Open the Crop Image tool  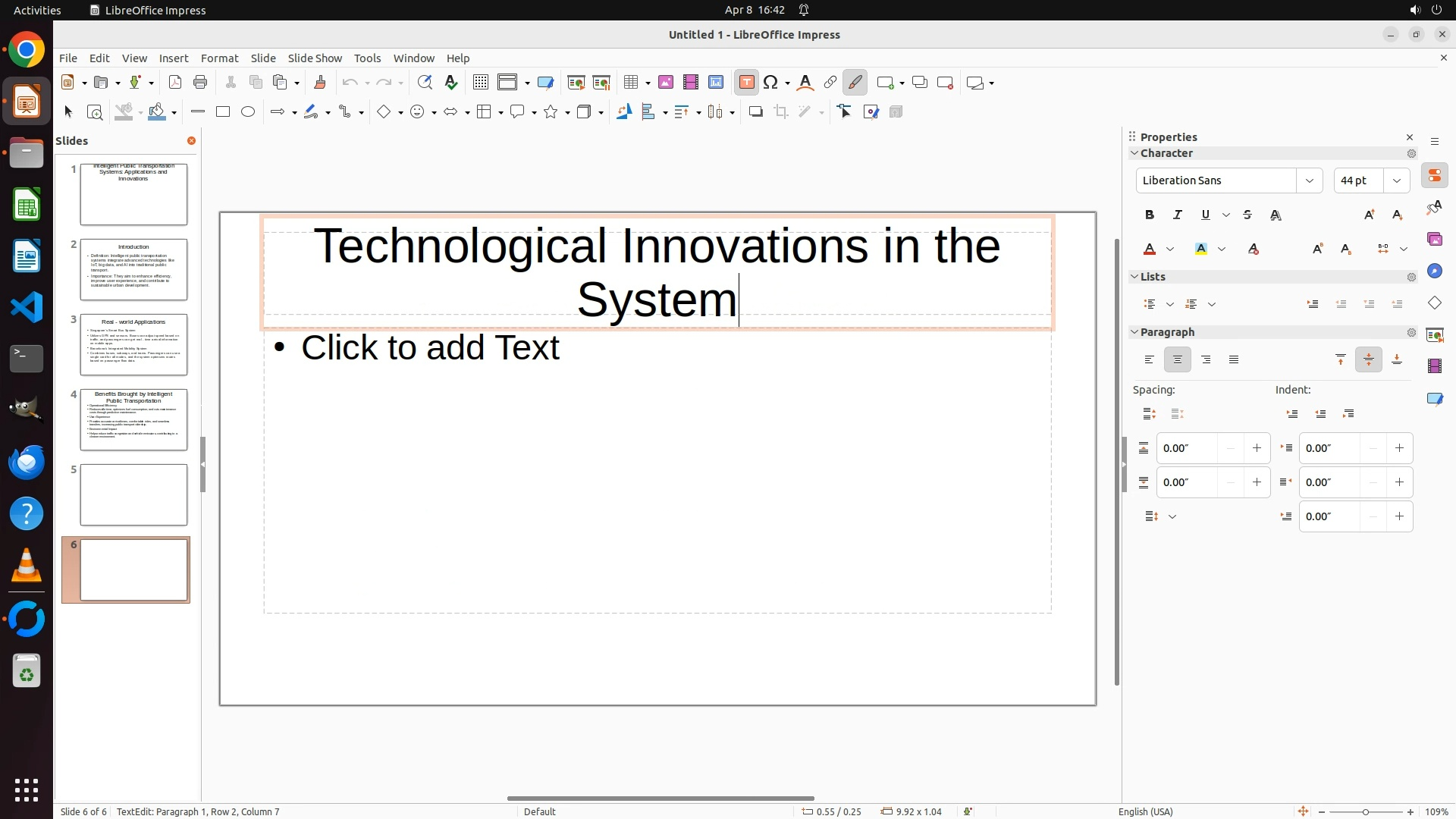[781, 112]
